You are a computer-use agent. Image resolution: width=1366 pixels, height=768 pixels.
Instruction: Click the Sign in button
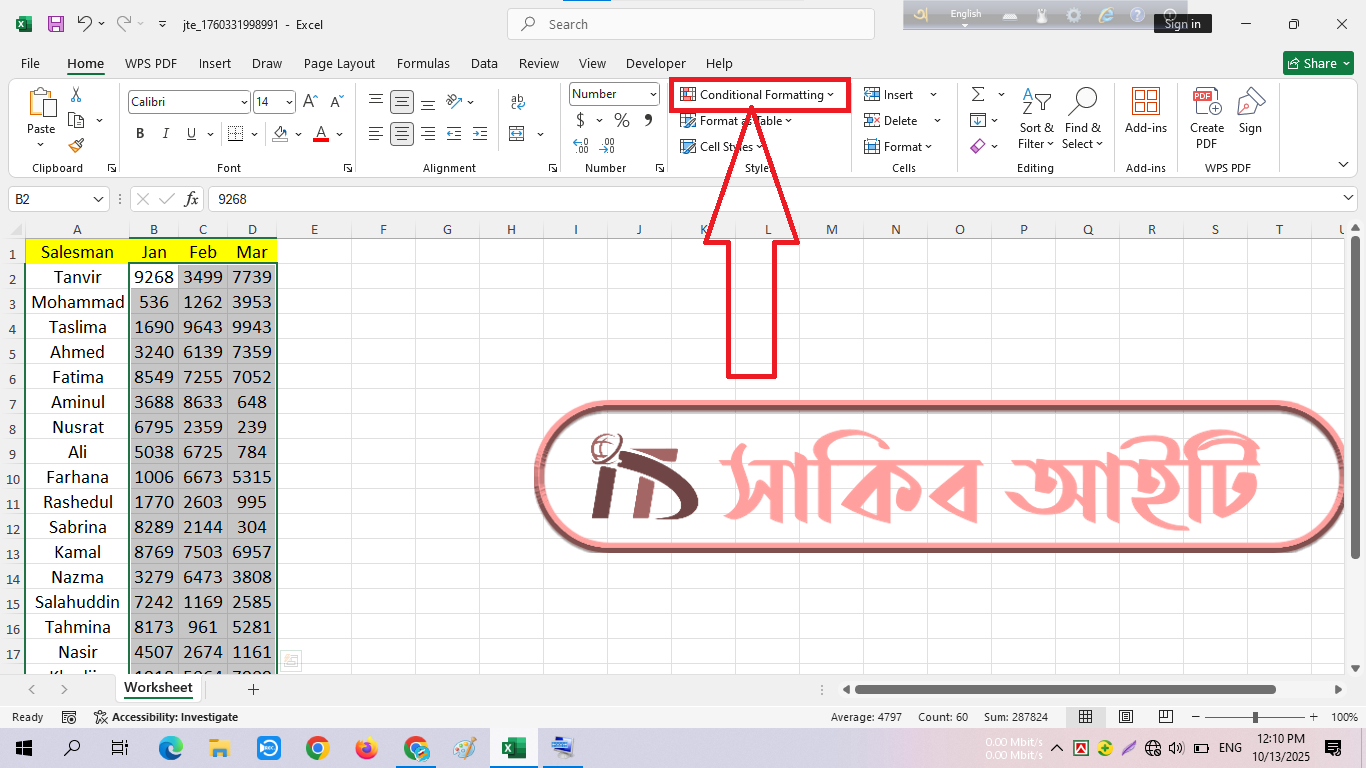(x=1182, y=24)
